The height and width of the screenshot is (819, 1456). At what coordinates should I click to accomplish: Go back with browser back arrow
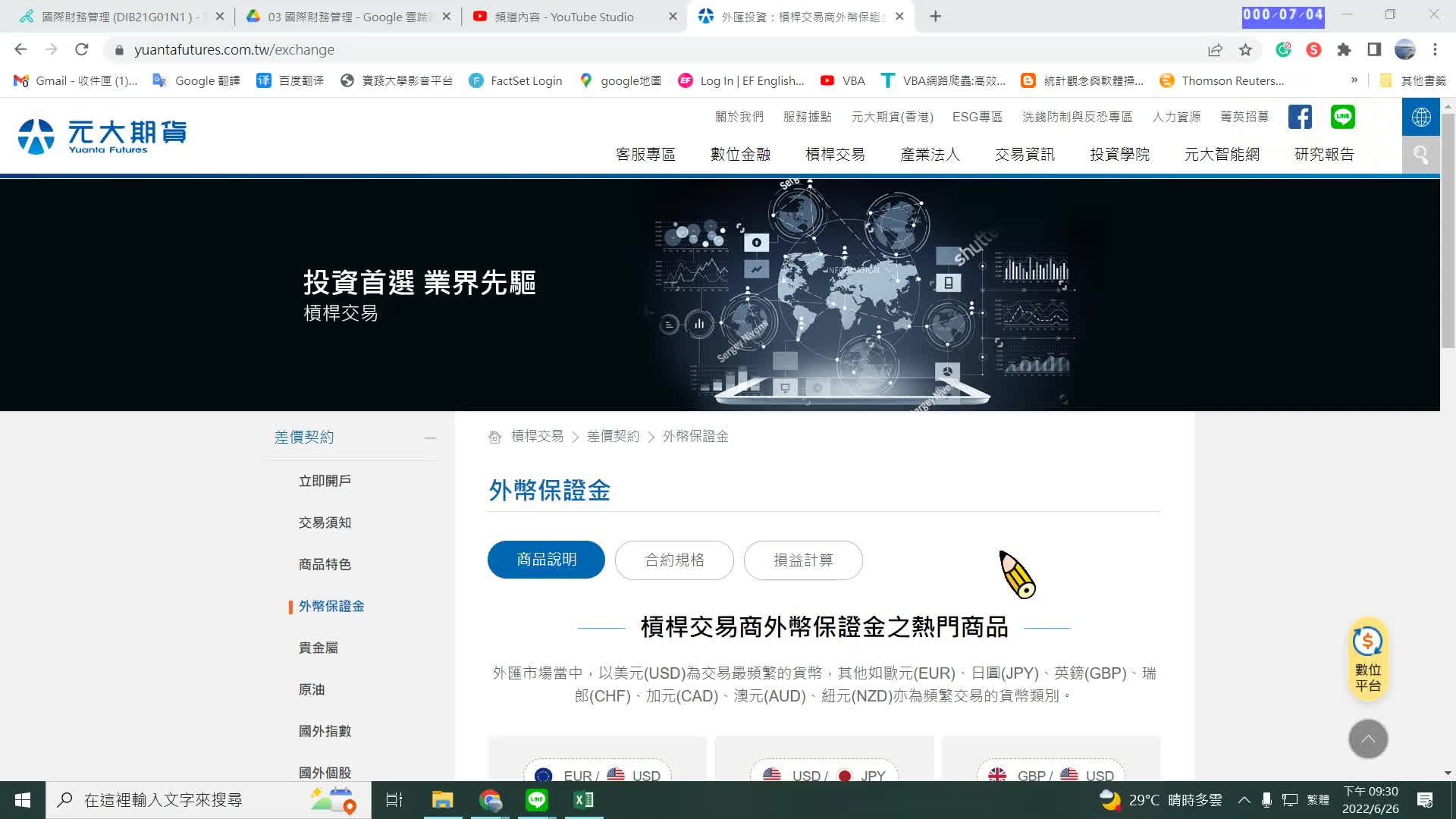pos(20,49)
